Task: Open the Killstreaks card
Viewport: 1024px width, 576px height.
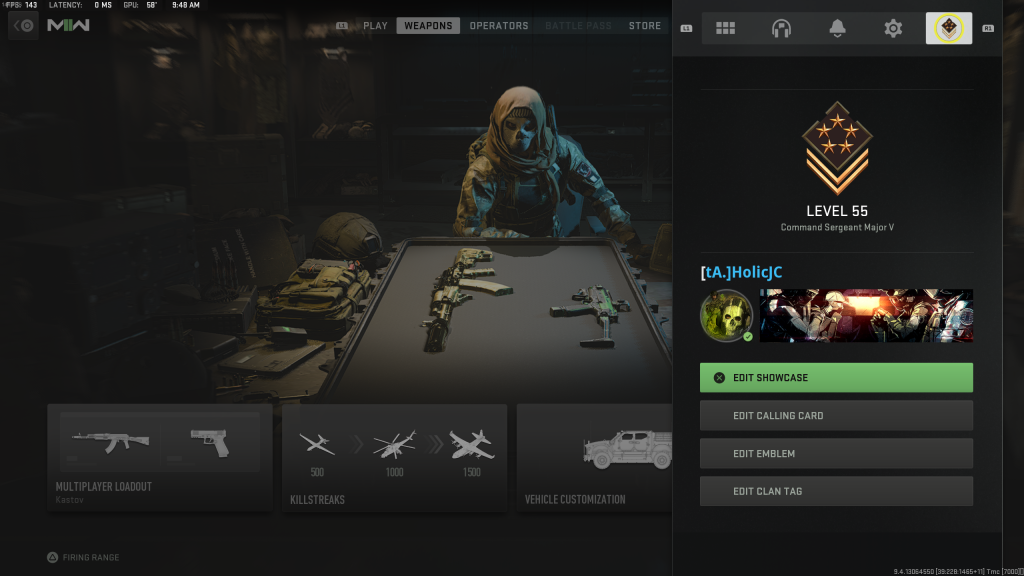Action: (x=394, y=457)
